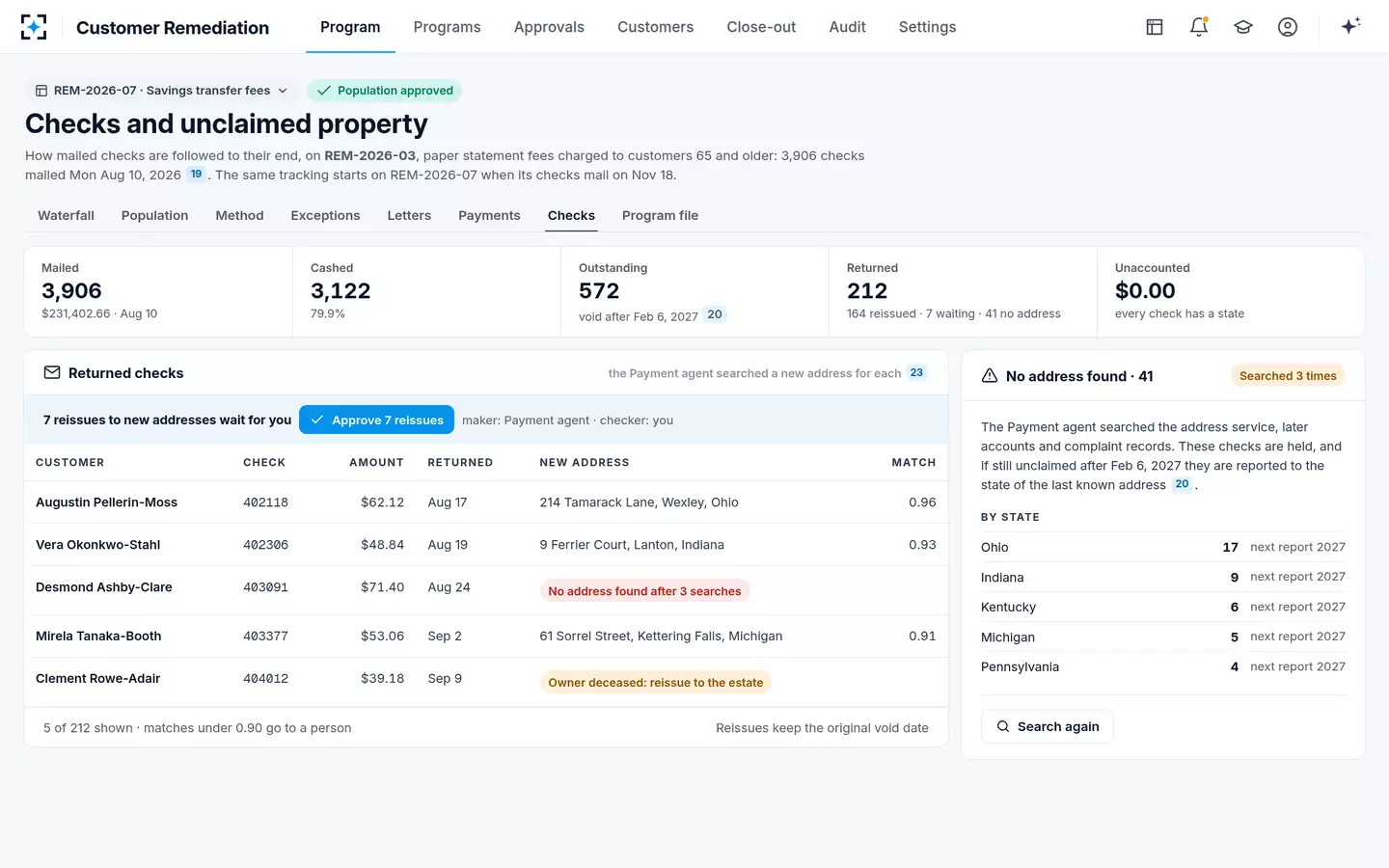Image resolution: width=1389 pixels, height=868 pixels.
Task: Click the Searched 3 times badge
Action: (x=1288, y=376)
